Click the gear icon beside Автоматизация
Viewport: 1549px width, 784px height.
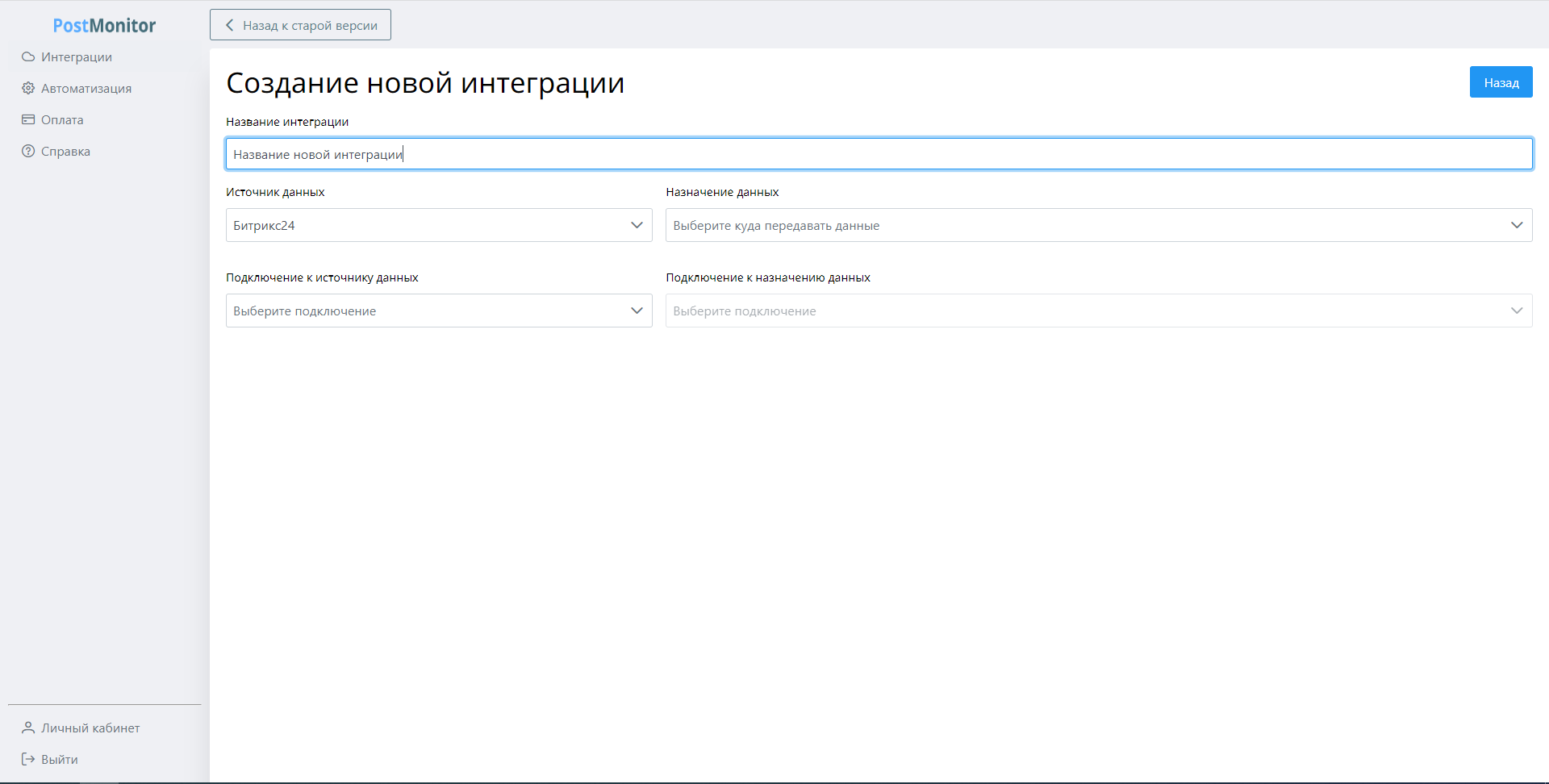pos(28,89)
